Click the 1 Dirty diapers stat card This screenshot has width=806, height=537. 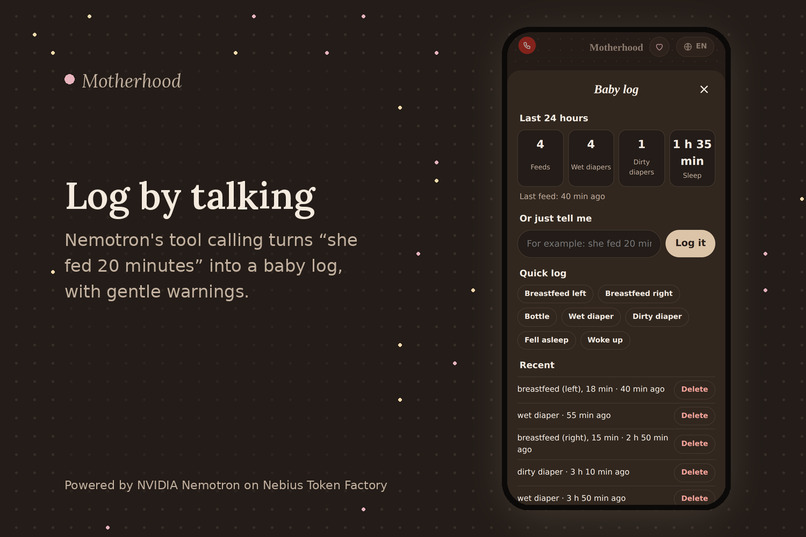(642, 158)
